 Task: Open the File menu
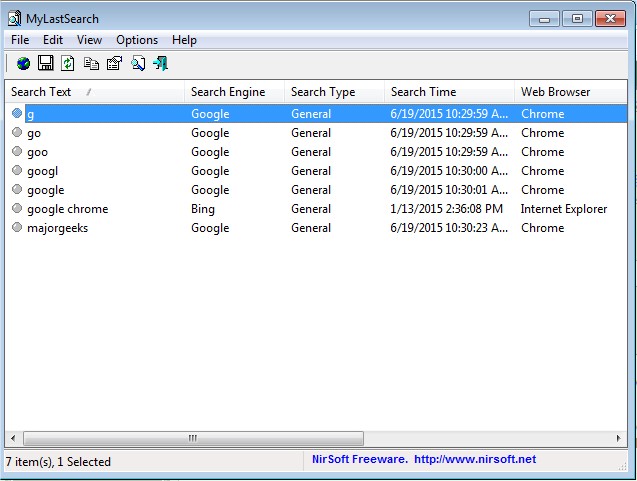coord(20,40)
